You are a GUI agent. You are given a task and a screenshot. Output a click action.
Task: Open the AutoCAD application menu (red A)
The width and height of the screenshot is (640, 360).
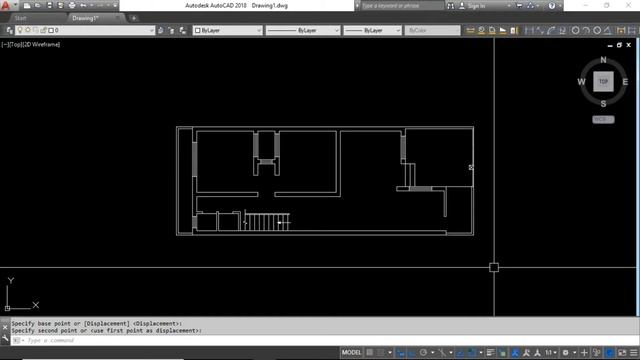click(6, 5)
